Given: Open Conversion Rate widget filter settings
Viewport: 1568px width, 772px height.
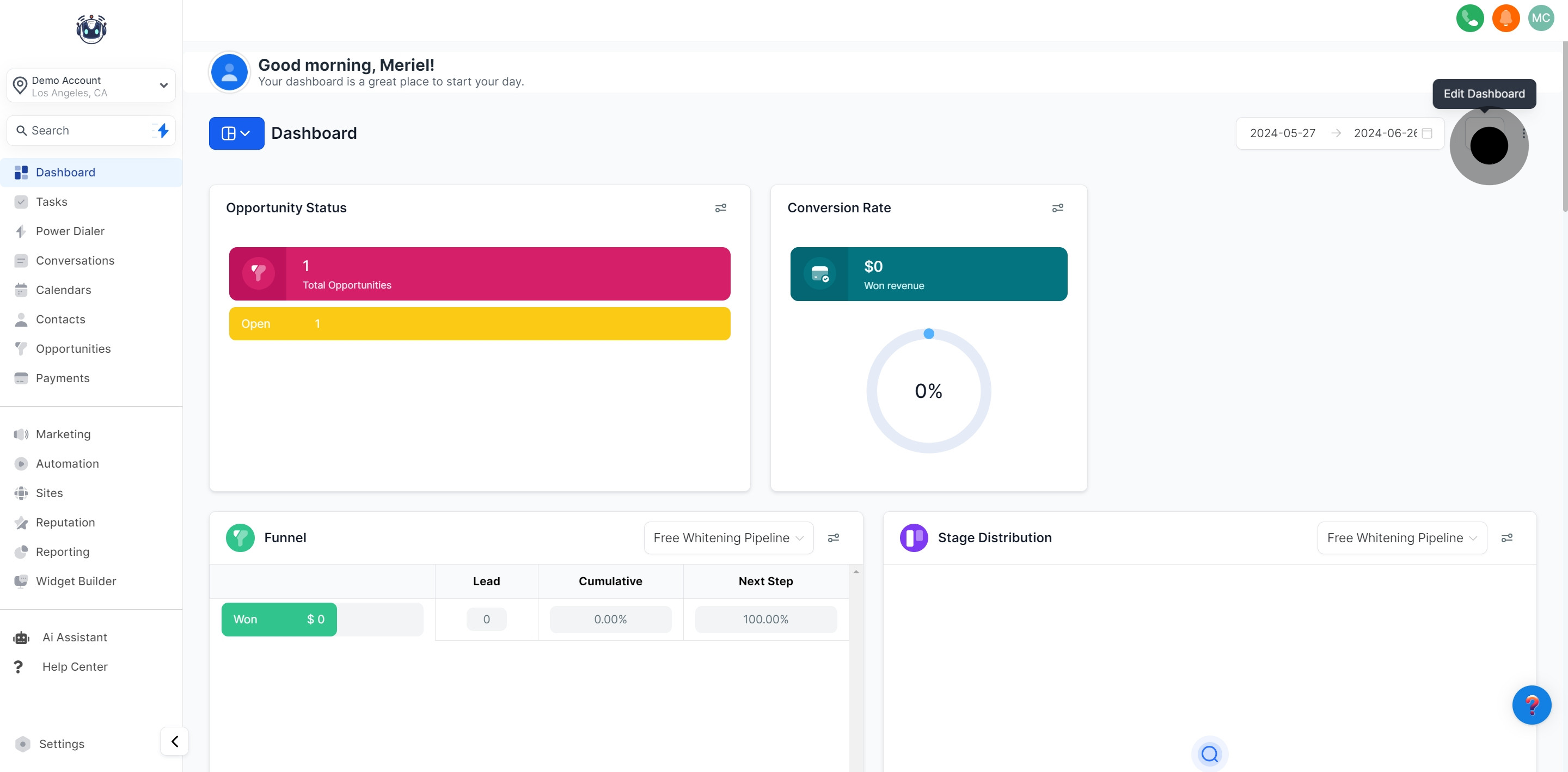Looking at the screenshot, I should (1057, 208).
